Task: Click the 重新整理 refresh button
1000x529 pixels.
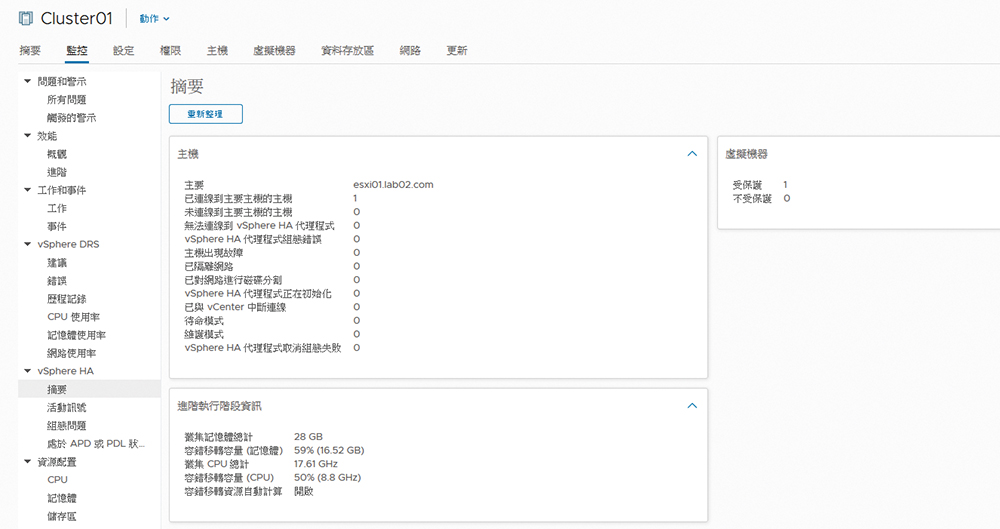Action: click(205, 114)
